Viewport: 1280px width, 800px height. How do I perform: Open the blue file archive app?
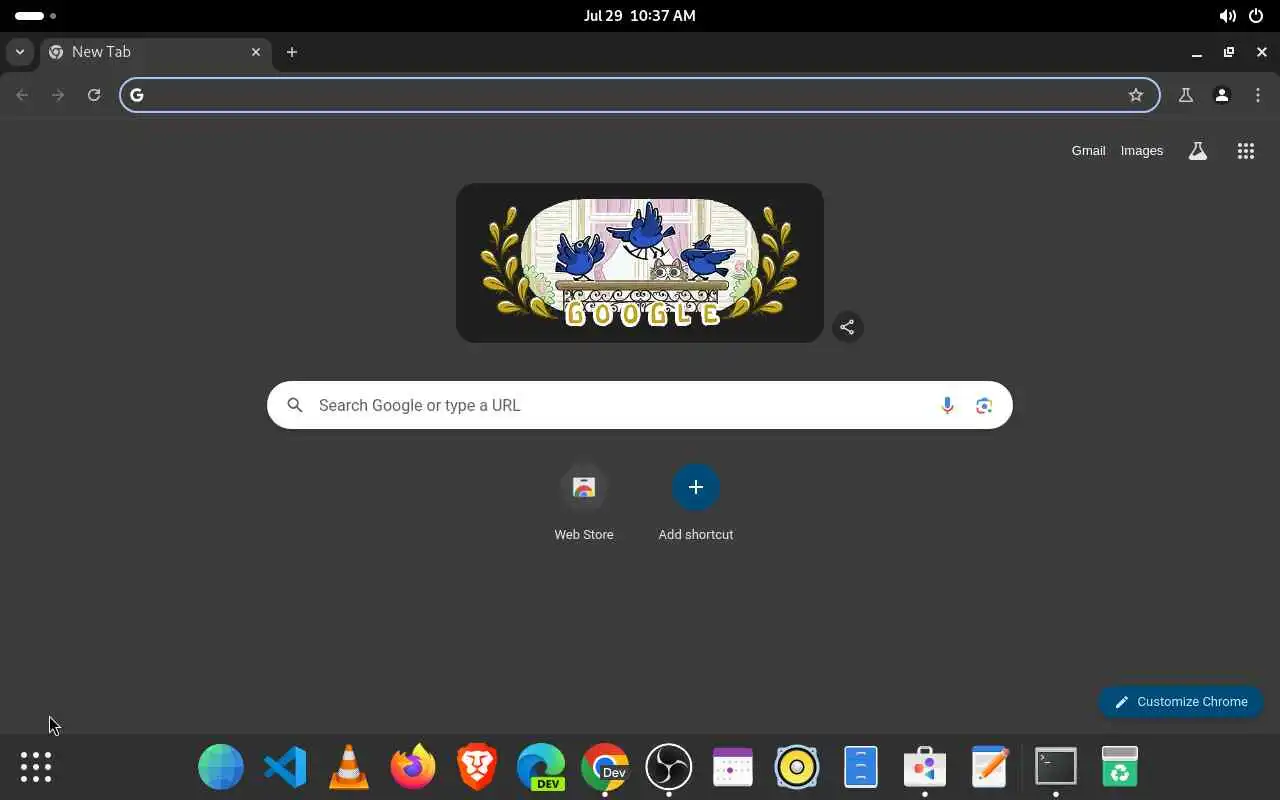coord(861,767)
